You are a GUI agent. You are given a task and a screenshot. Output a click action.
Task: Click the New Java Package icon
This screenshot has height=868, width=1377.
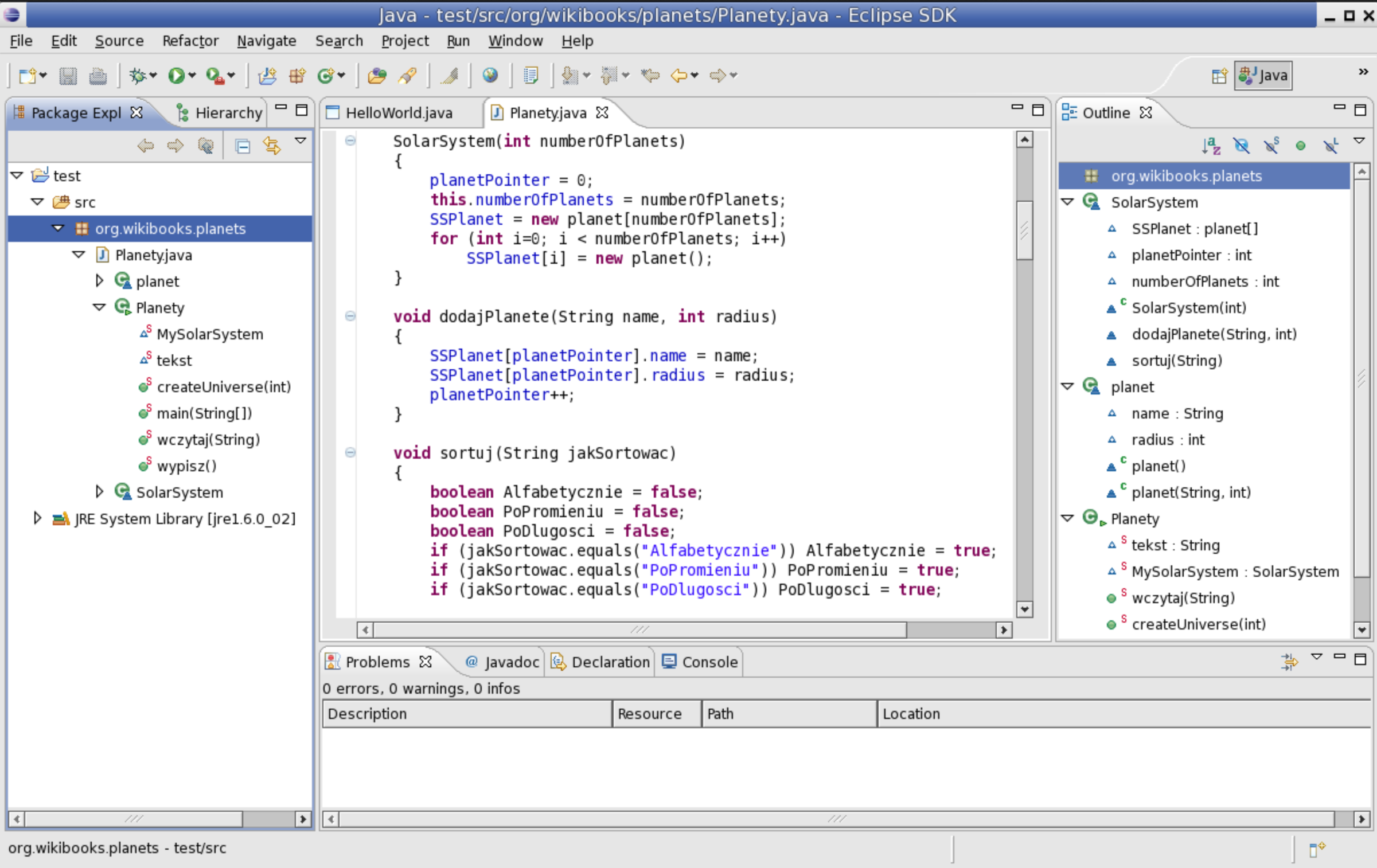297,76
